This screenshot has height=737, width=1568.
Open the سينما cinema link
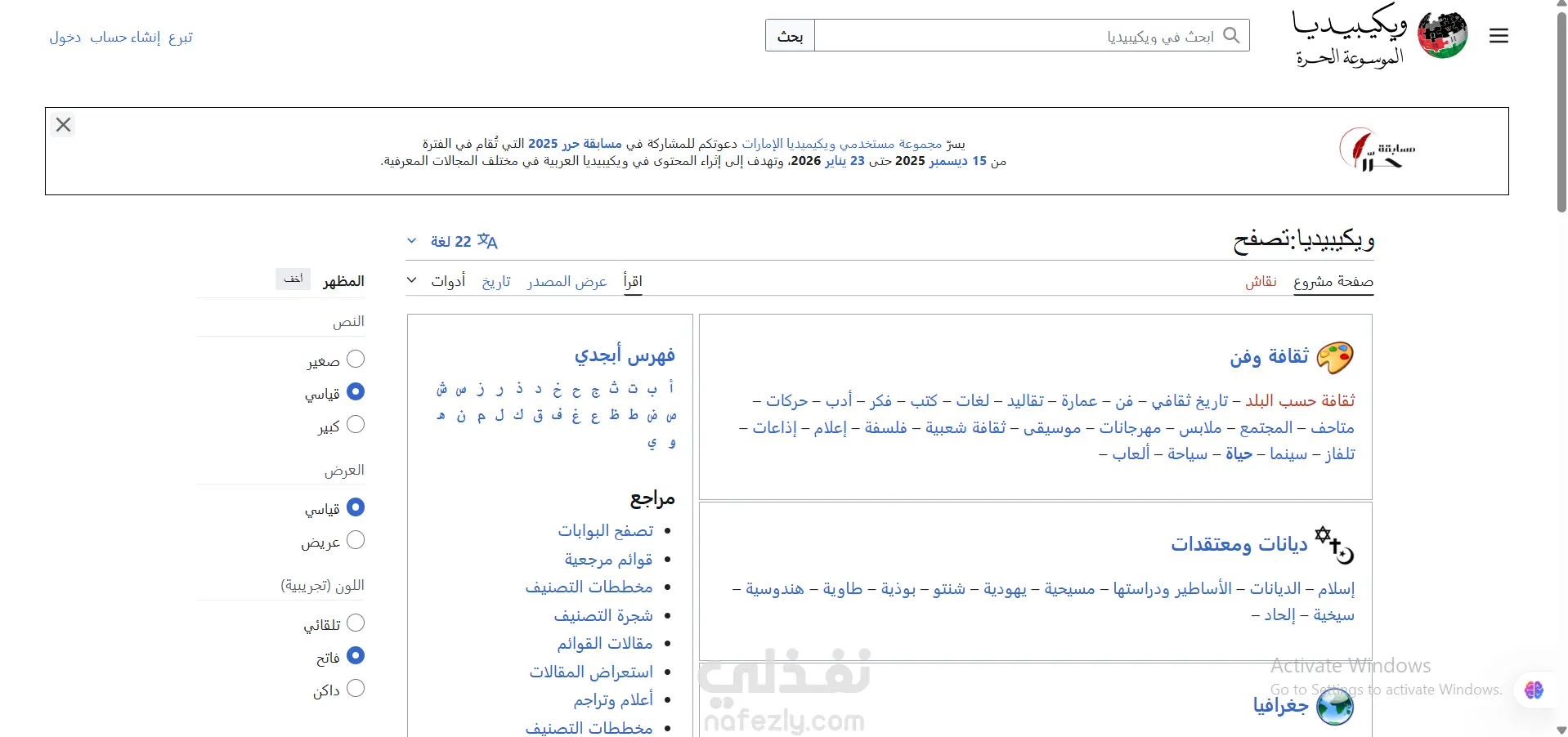(x=1288, y=454)
